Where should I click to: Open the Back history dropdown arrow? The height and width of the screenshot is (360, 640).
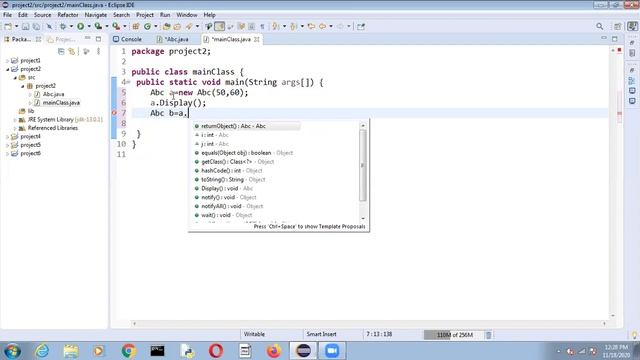(x=331, y=27)
